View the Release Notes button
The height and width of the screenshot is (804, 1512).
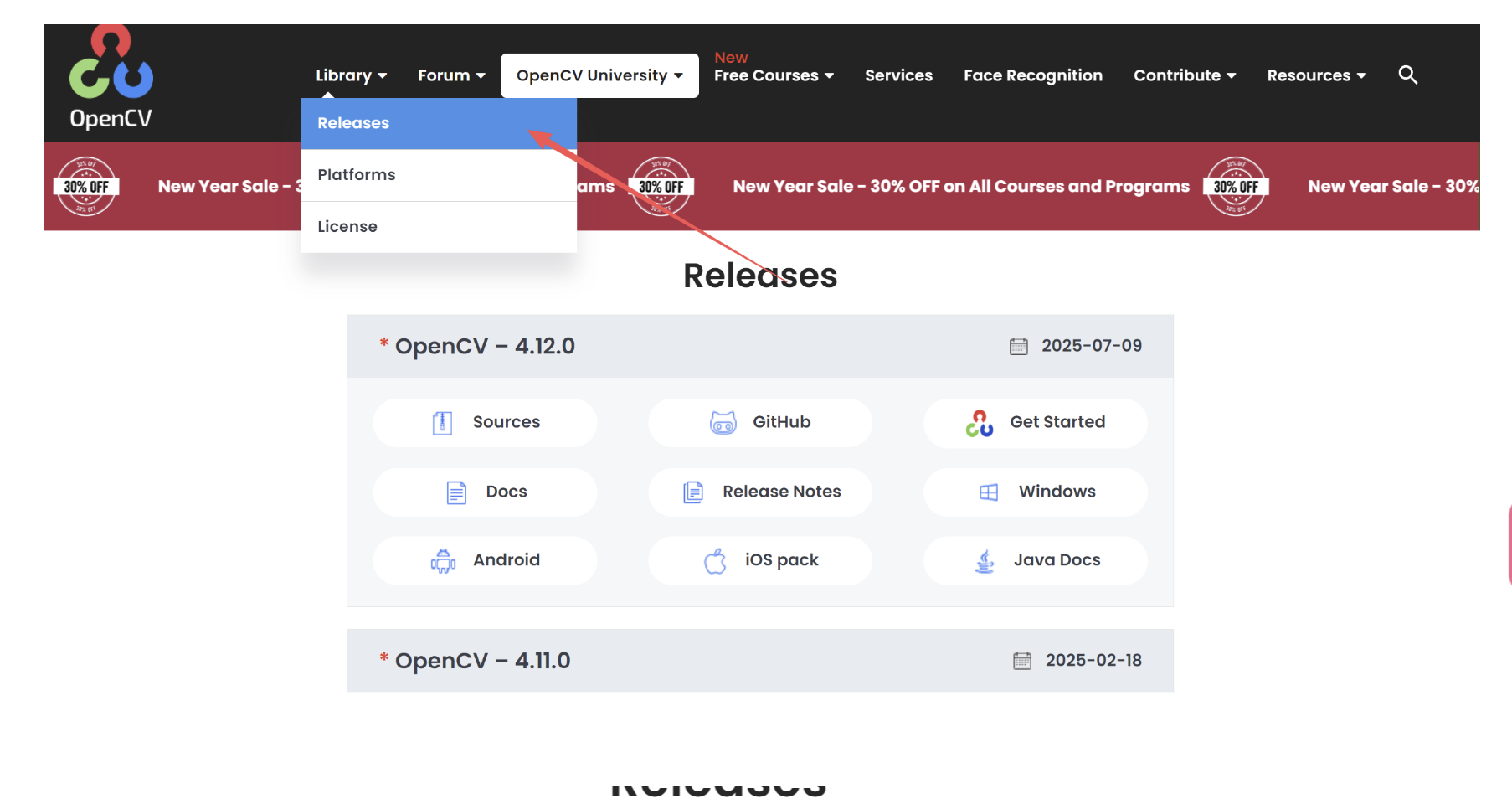[x=760, y=492]
